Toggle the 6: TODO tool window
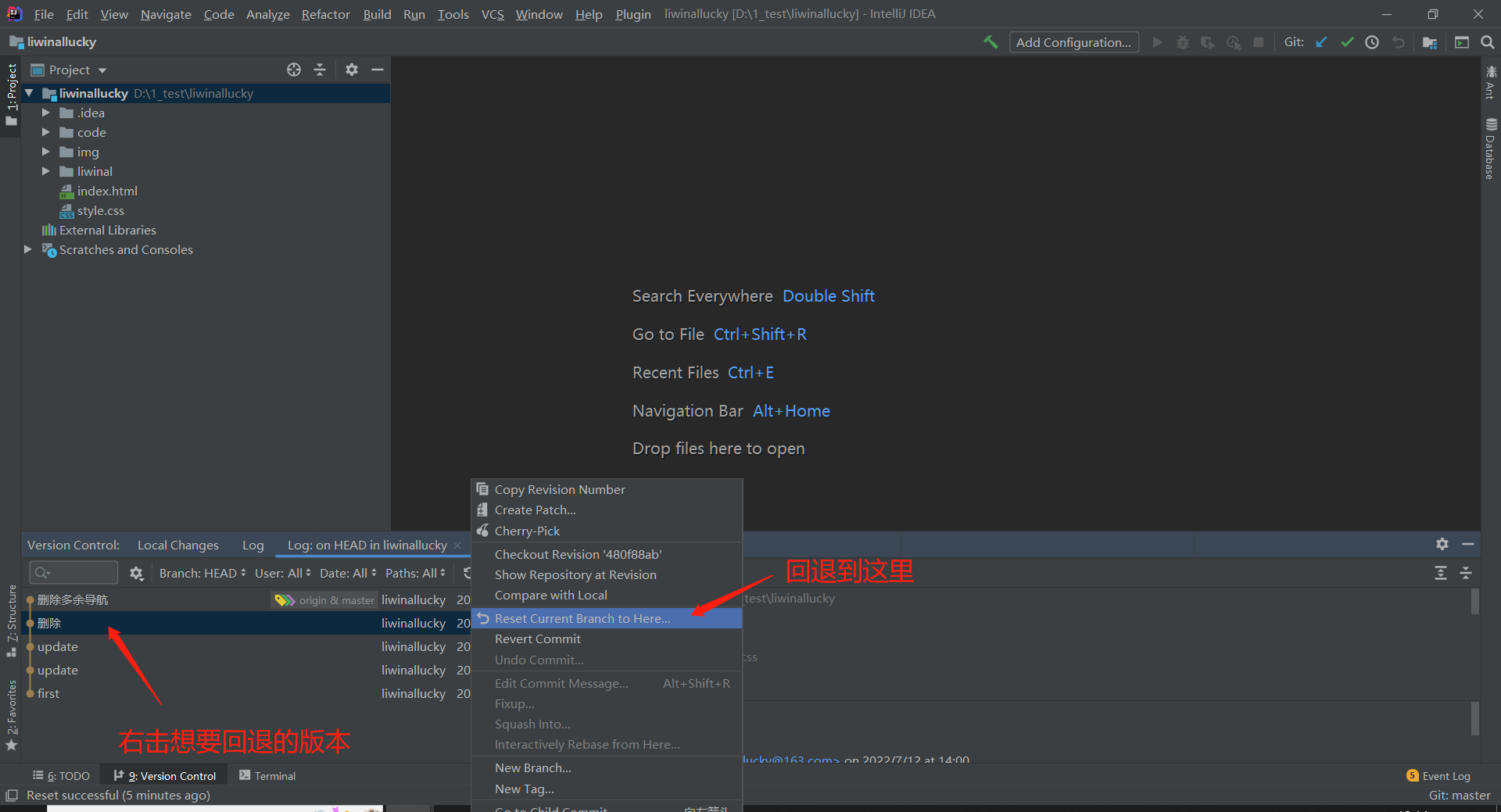1501x812 pixels. [61, 776]
